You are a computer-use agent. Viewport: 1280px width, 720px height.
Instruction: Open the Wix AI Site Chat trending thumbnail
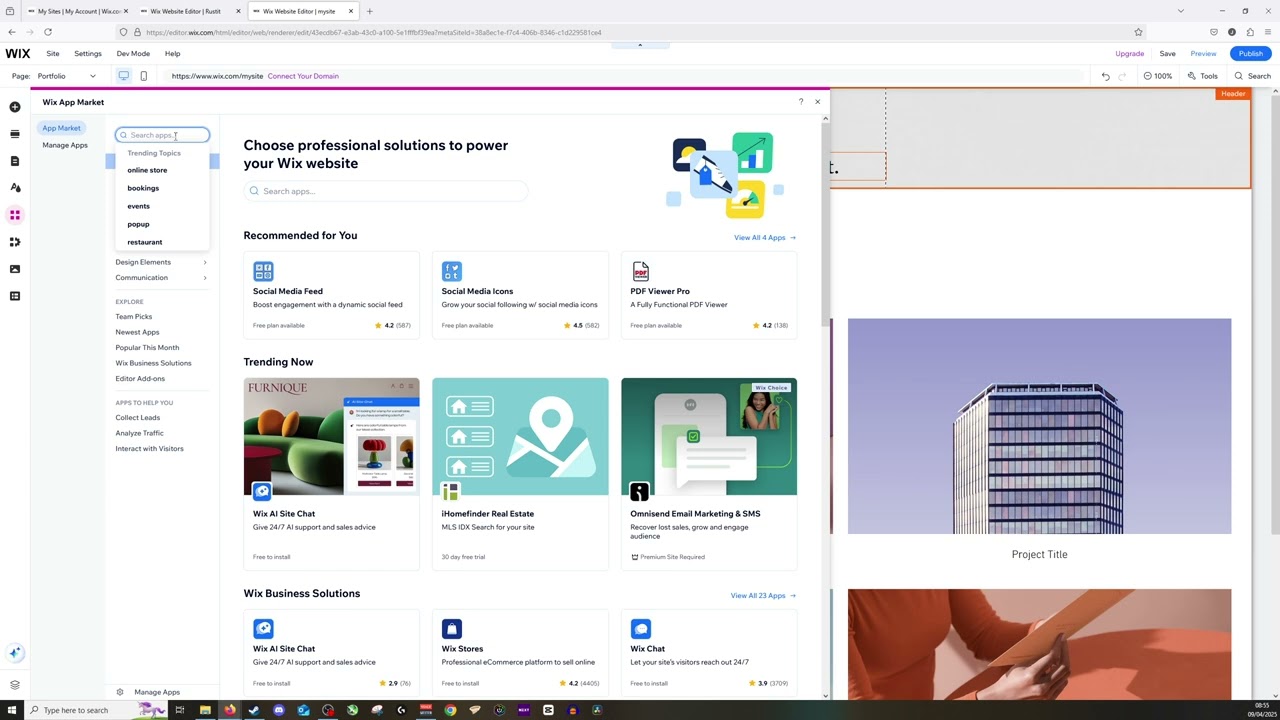[x=332, y=437]
